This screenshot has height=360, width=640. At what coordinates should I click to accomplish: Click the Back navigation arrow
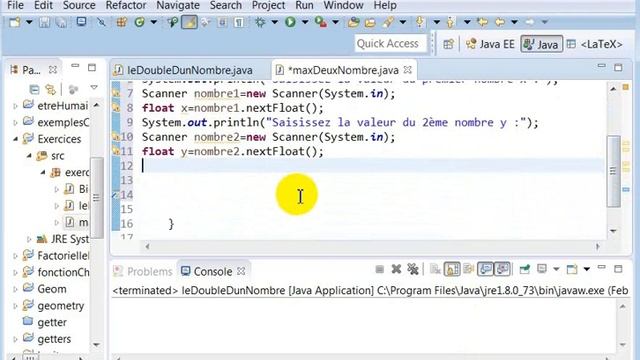coord(500,22)
